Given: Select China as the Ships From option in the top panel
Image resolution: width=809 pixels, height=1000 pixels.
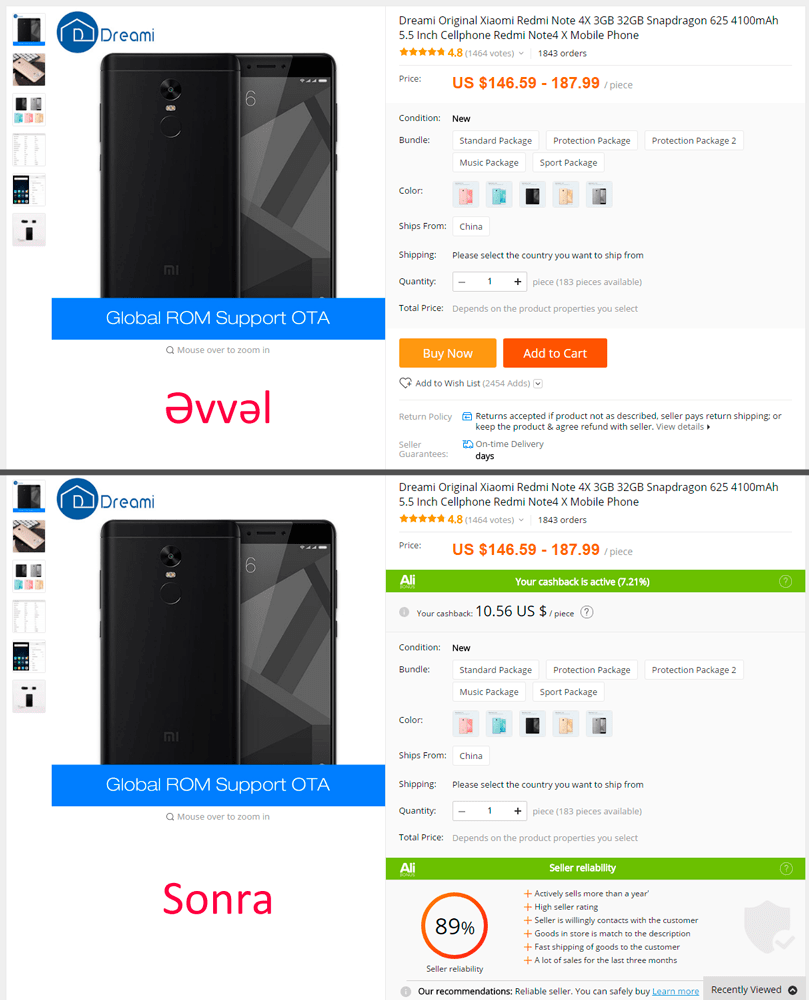Looking at the screenshot, I should point(470,226).
